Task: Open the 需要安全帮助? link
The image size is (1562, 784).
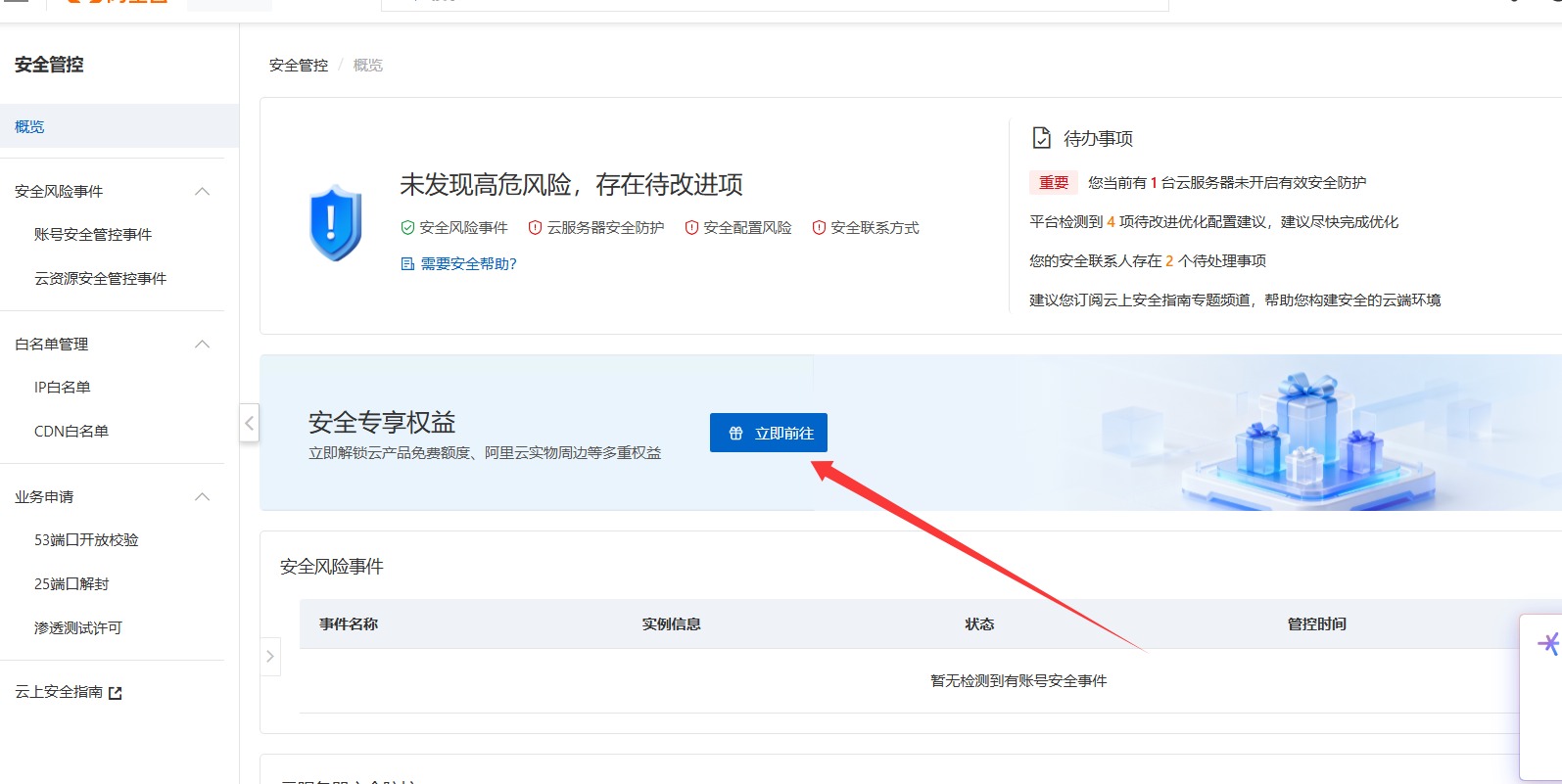Action: [468, 264]
